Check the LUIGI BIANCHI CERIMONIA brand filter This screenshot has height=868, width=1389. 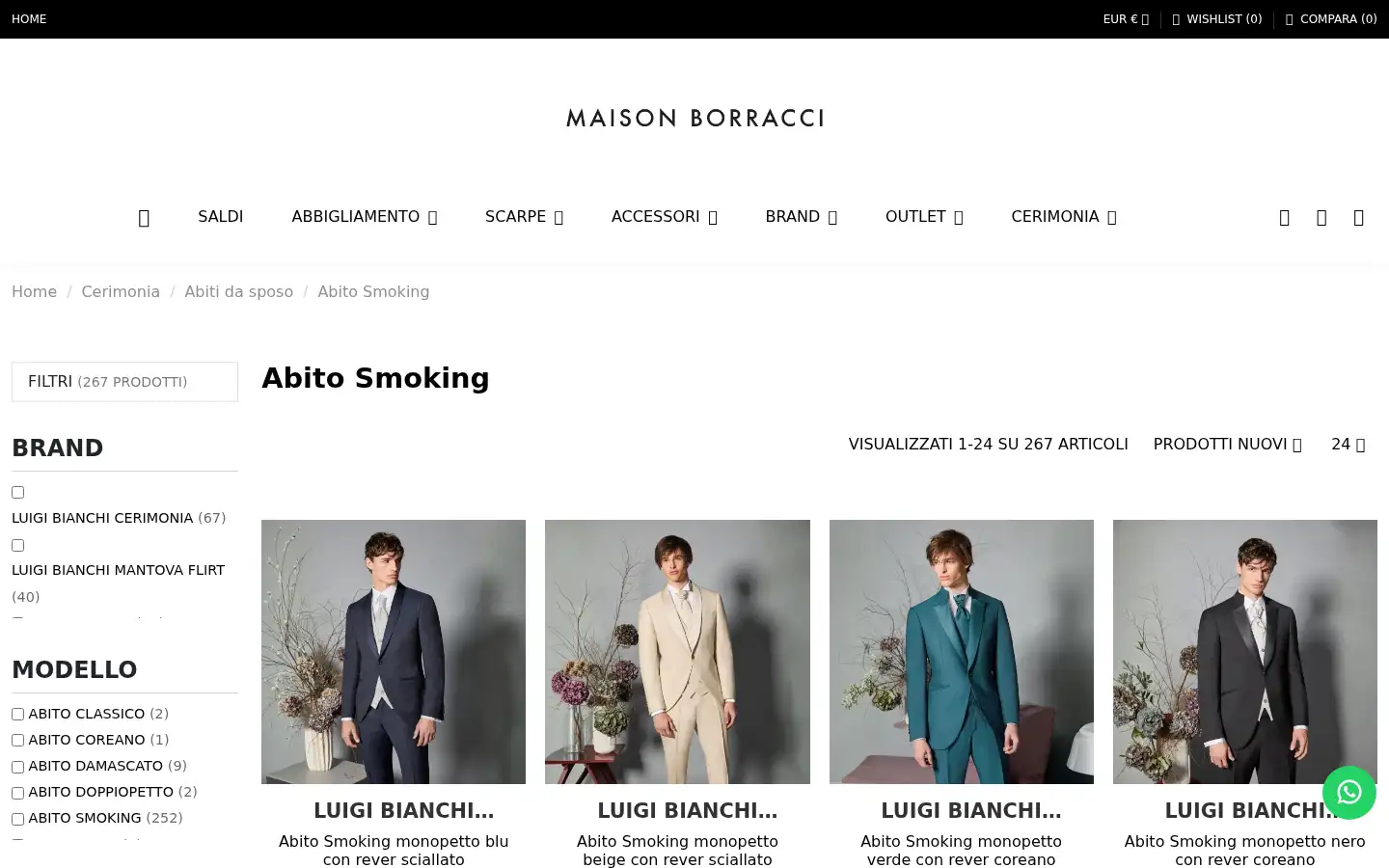tap(17, 492)
